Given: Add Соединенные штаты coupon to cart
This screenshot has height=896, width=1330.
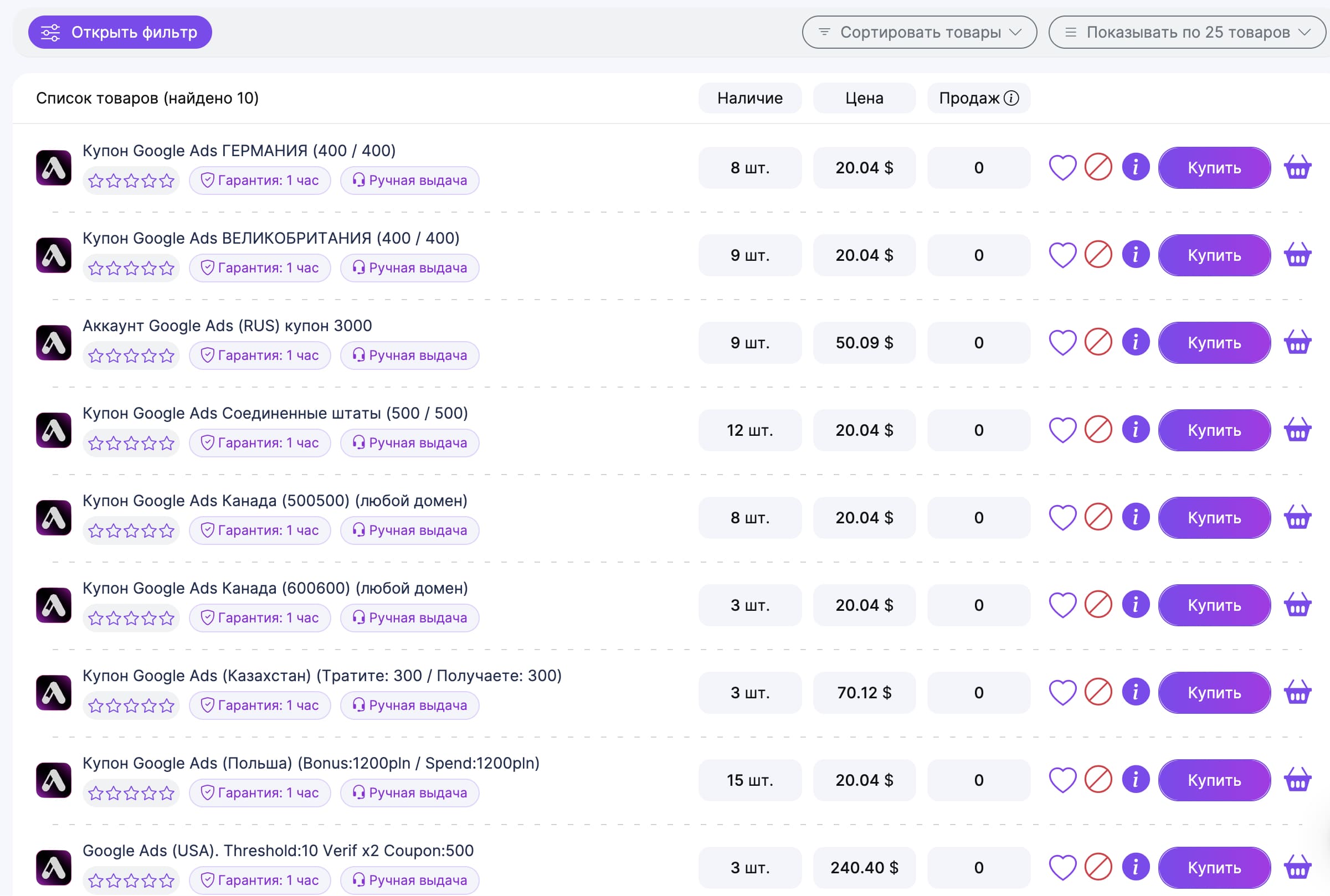Looking at the screenshot, I should tap(1297, 430).
